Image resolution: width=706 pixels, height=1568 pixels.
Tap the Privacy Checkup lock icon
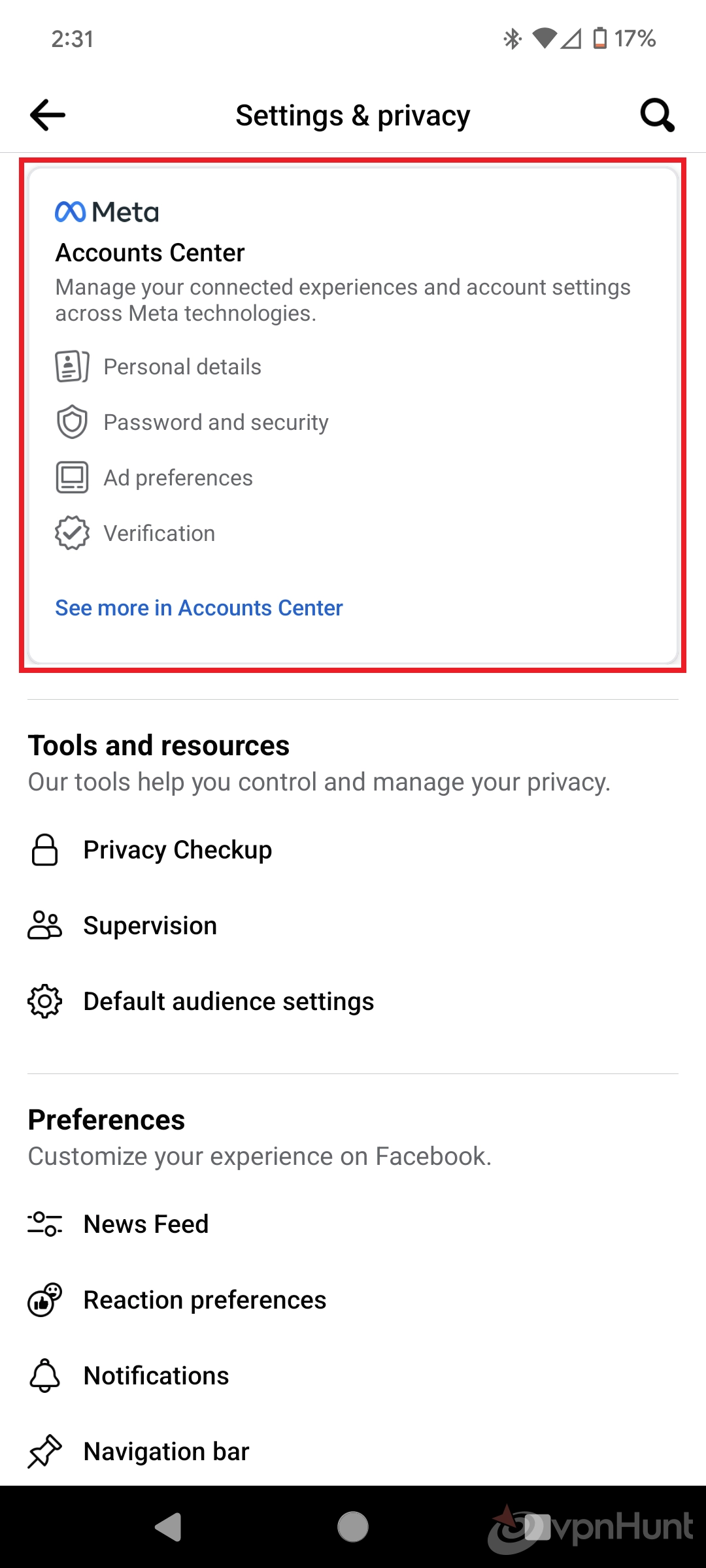pyautogui.click(x=45, y=850)
